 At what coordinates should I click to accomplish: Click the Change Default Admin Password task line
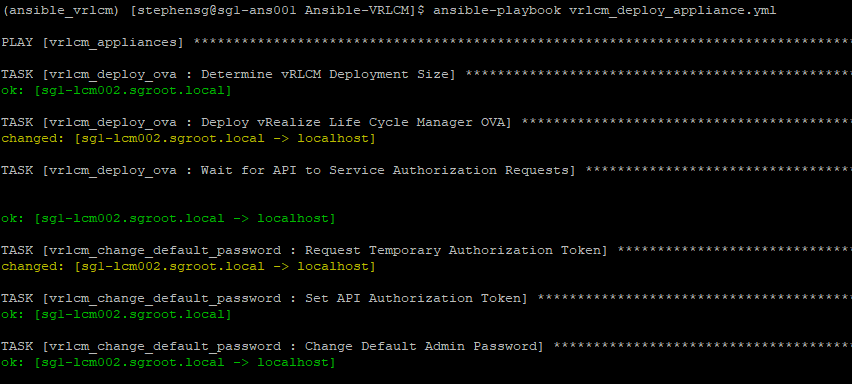point(426,347)
